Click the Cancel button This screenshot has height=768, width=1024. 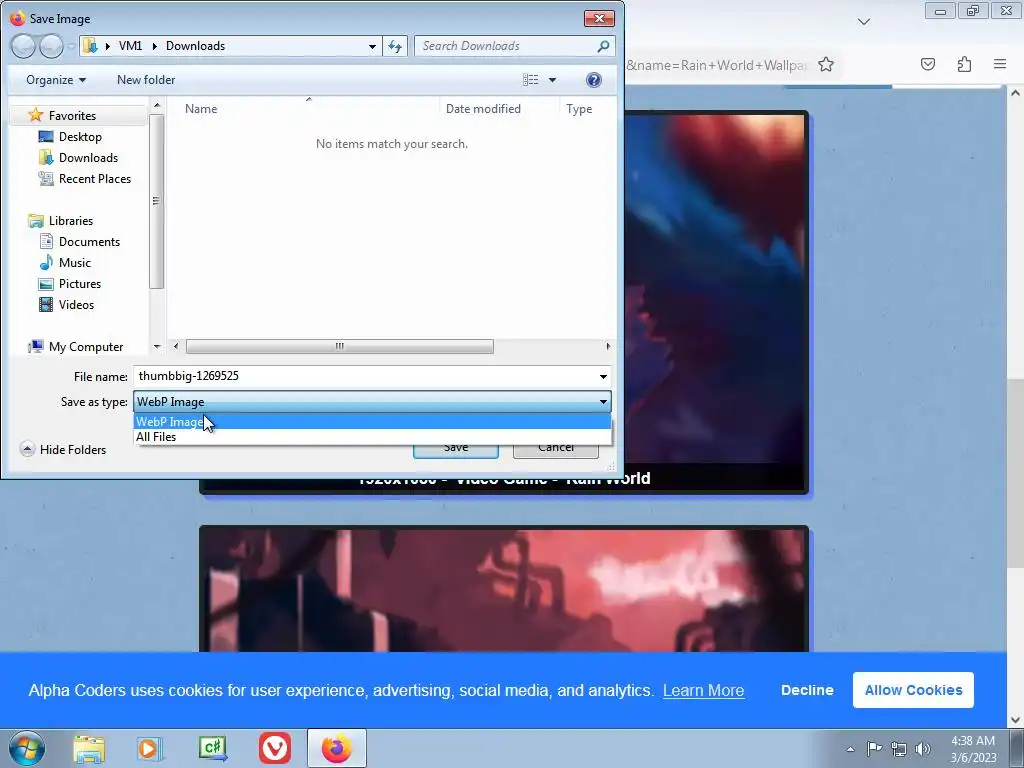[x=556, y=448]
